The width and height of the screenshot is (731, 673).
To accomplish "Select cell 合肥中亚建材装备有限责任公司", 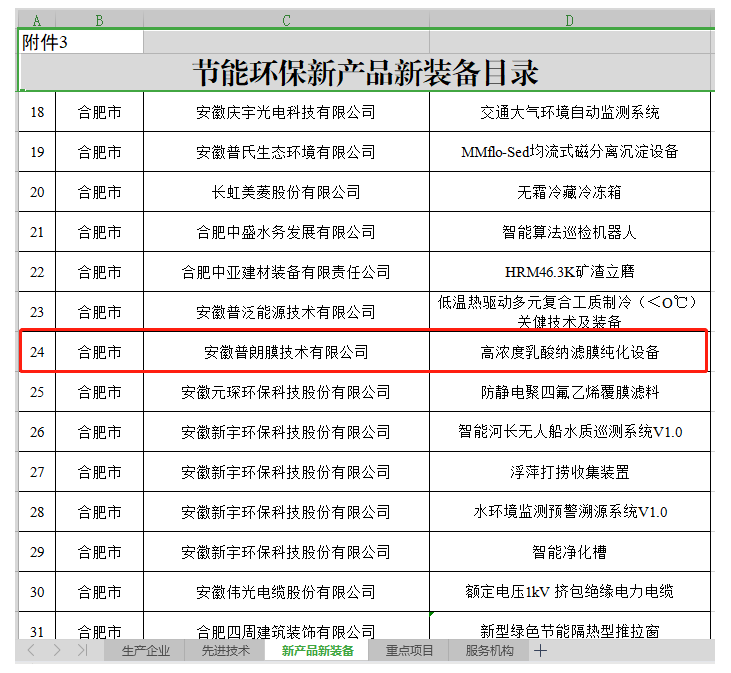I will [286, 272].
